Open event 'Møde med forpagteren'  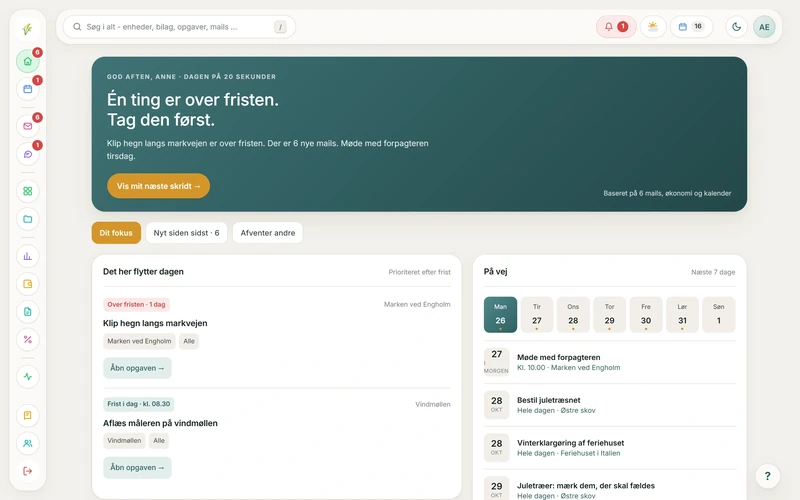coord(610,362)
